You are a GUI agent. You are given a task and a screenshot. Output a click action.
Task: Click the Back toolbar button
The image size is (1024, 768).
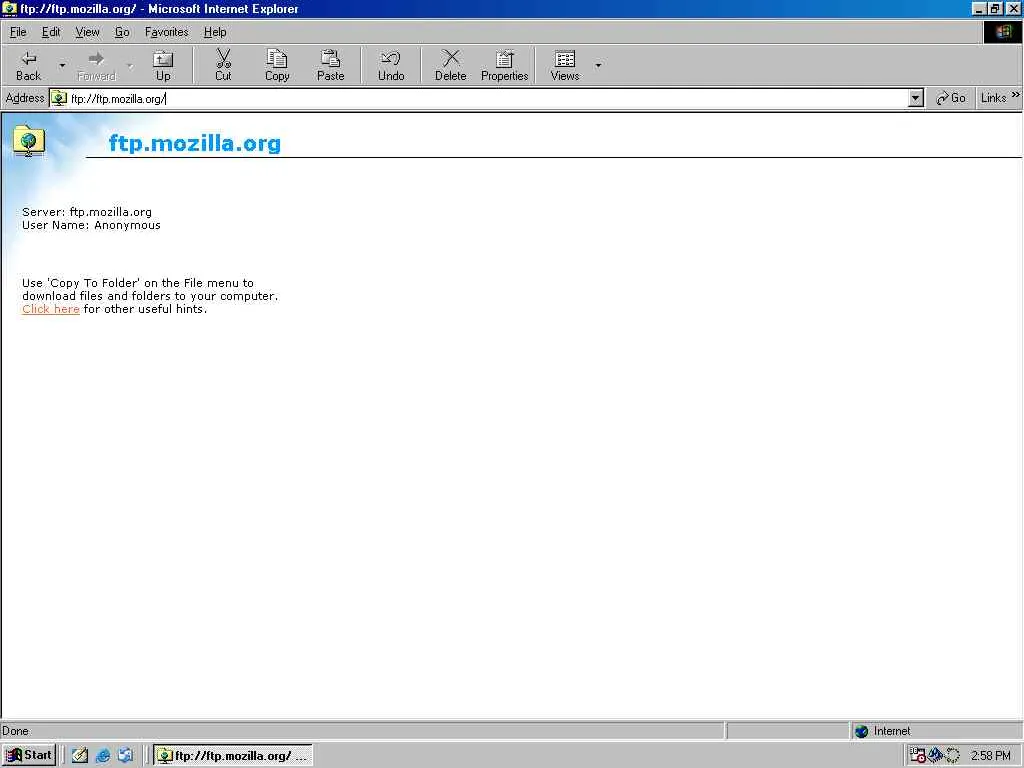(29, 65)
